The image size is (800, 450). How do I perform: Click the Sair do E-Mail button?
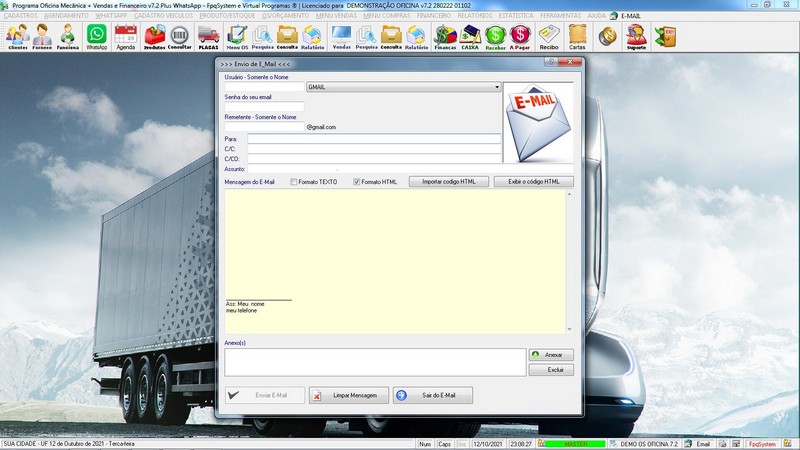(x=433, y=395)
